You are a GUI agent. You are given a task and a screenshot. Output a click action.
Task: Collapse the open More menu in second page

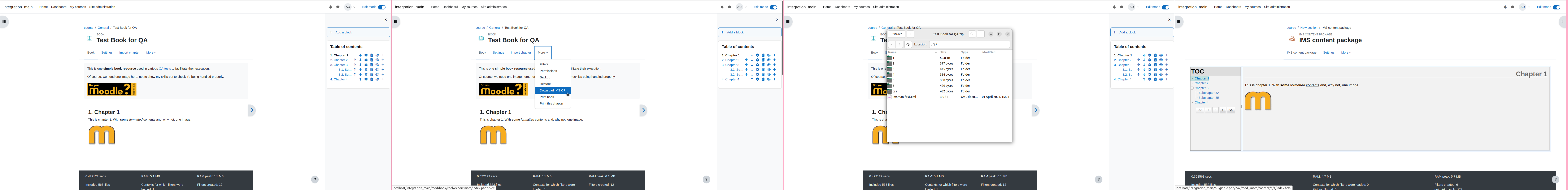(542, 53)
